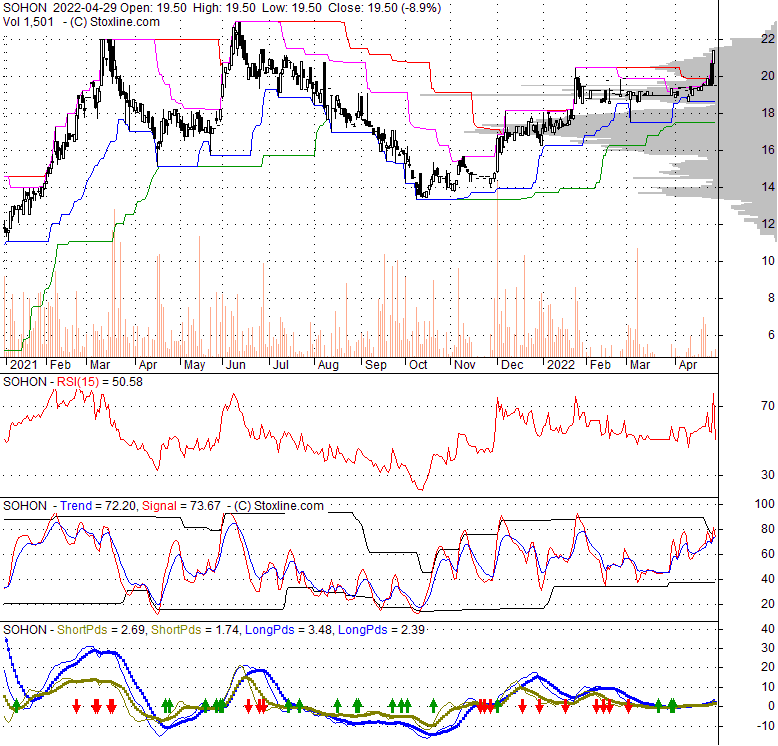Click the '8' price axis label

coord(771,298)
